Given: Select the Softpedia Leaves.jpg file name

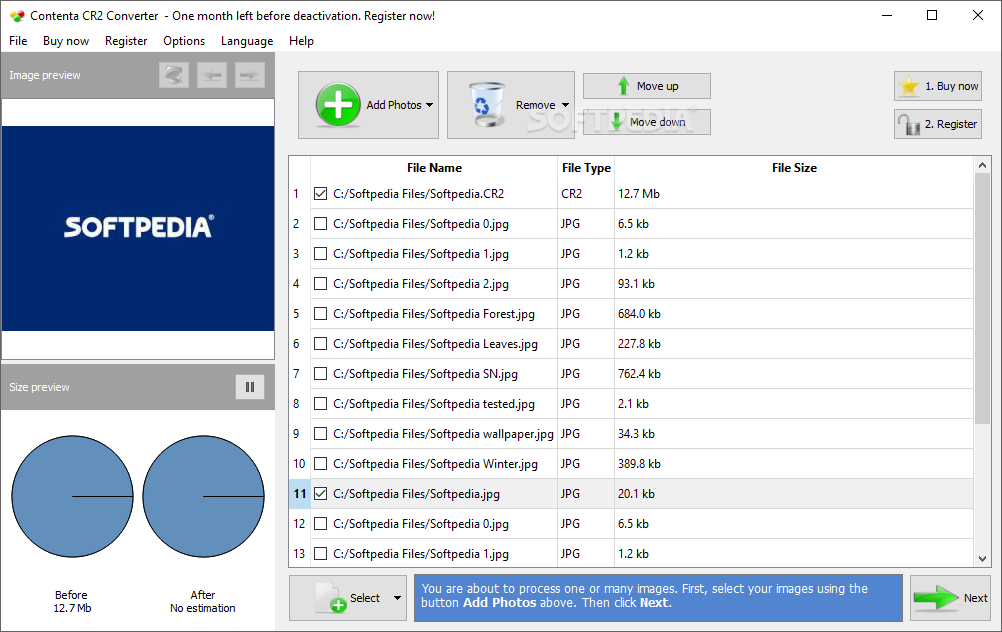Looking at the screenshot, I should [435, 344].
